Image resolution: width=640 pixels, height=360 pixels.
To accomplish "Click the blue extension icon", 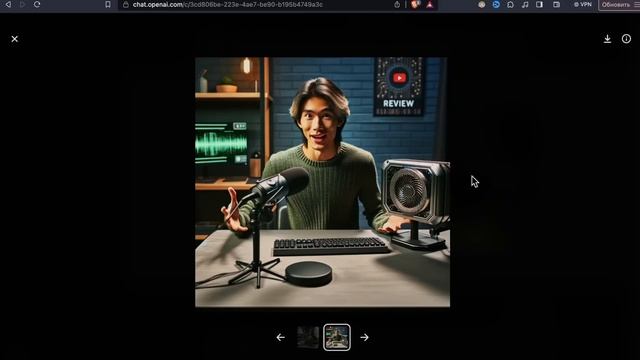I will tap(496, 4).
